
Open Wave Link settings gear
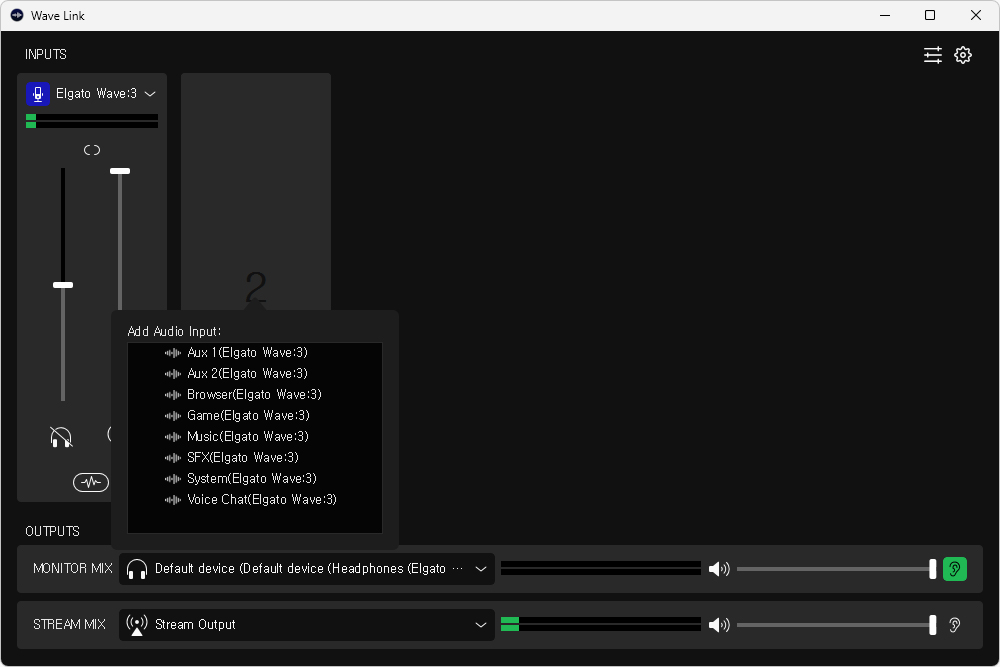click(x=963, y=55)
